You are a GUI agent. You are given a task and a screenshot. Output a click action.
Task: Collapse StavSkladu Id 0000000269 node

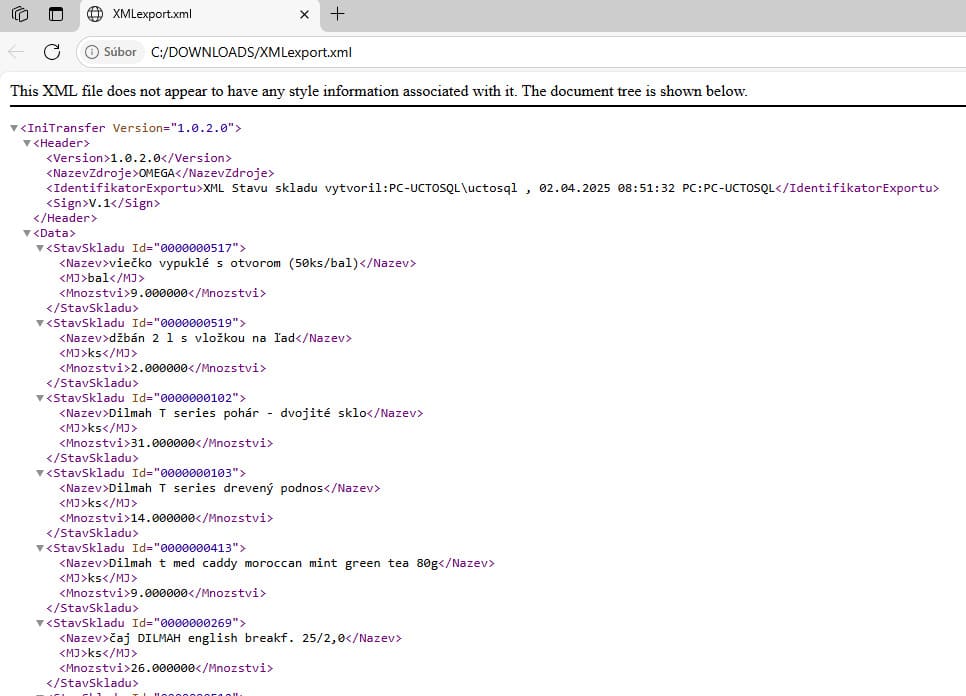(x=40, y=623)
